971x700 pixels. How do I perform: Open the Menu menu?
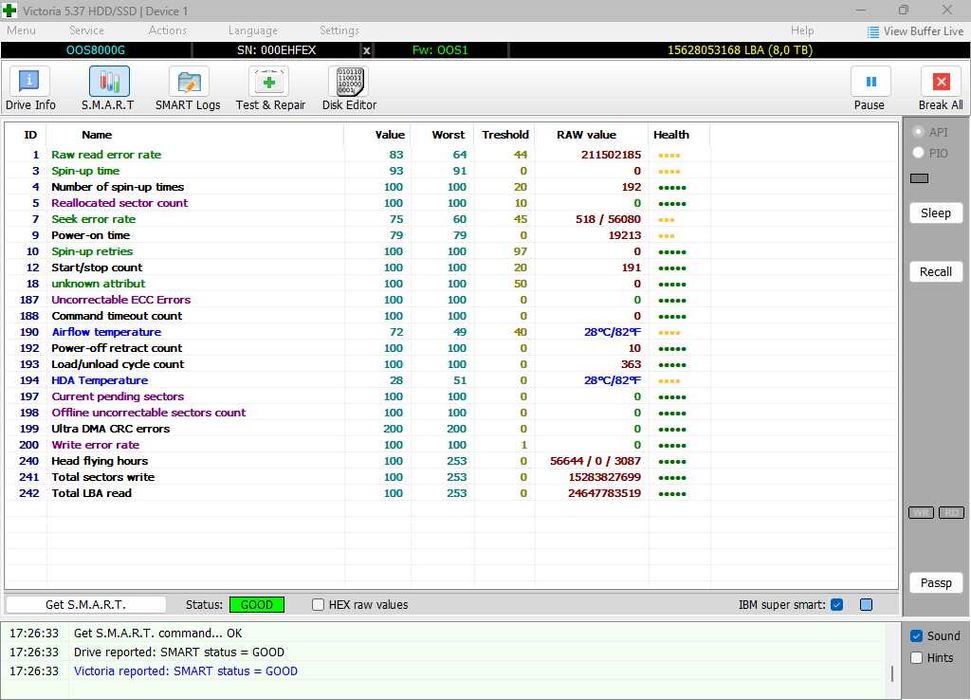[x=21, y=30]
